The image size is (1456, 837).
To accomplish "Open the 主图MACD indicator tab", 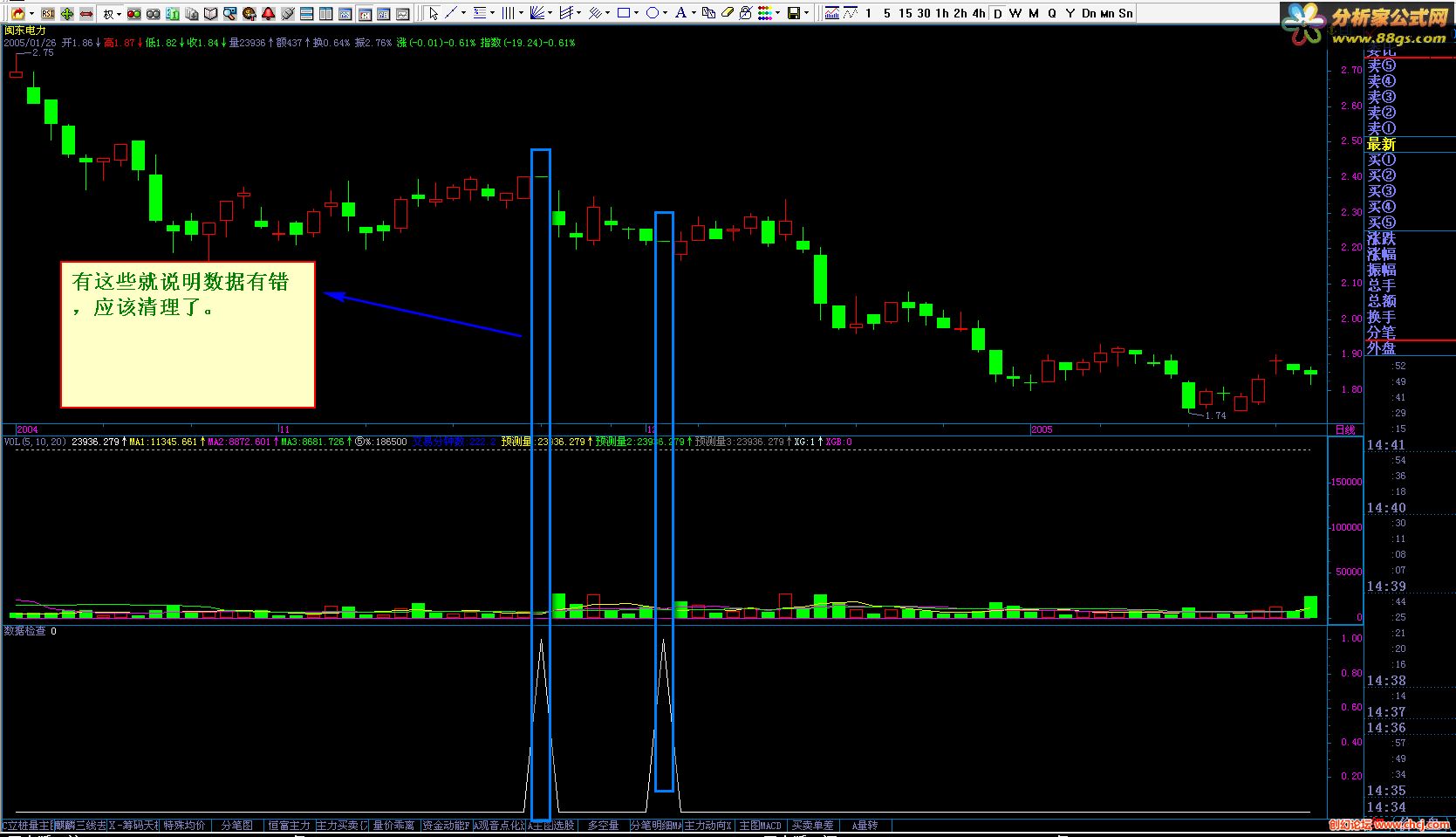I will point(760,825).
